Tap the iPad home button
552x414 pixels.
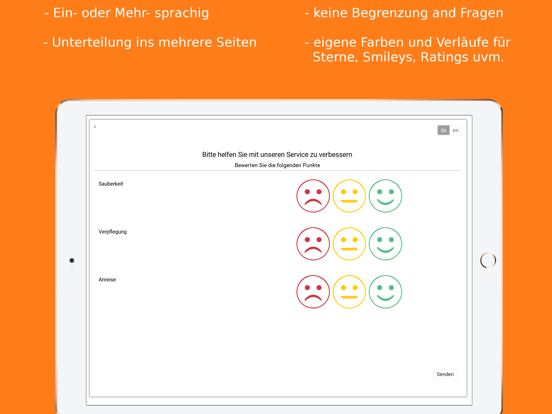[x=488, y=261]
